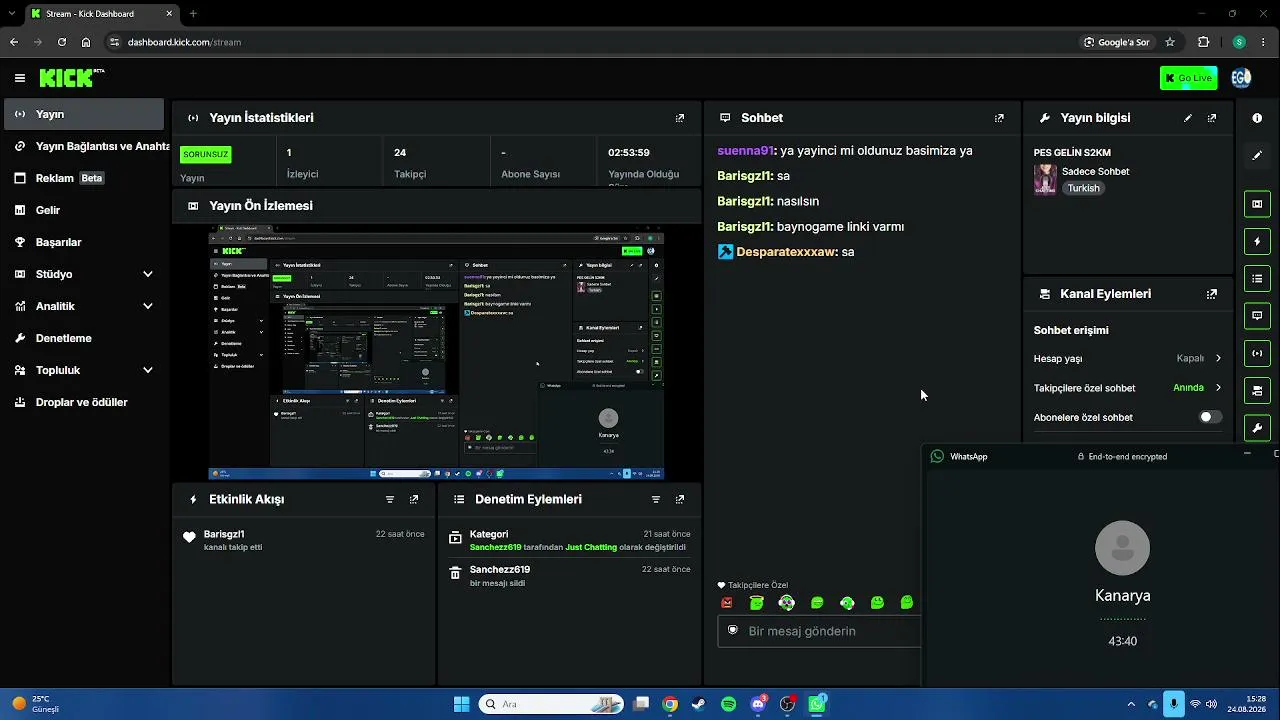1280x720 pixels.
Task: Open the Etkinlik Akışı filter icon
Action: (390, 499)
